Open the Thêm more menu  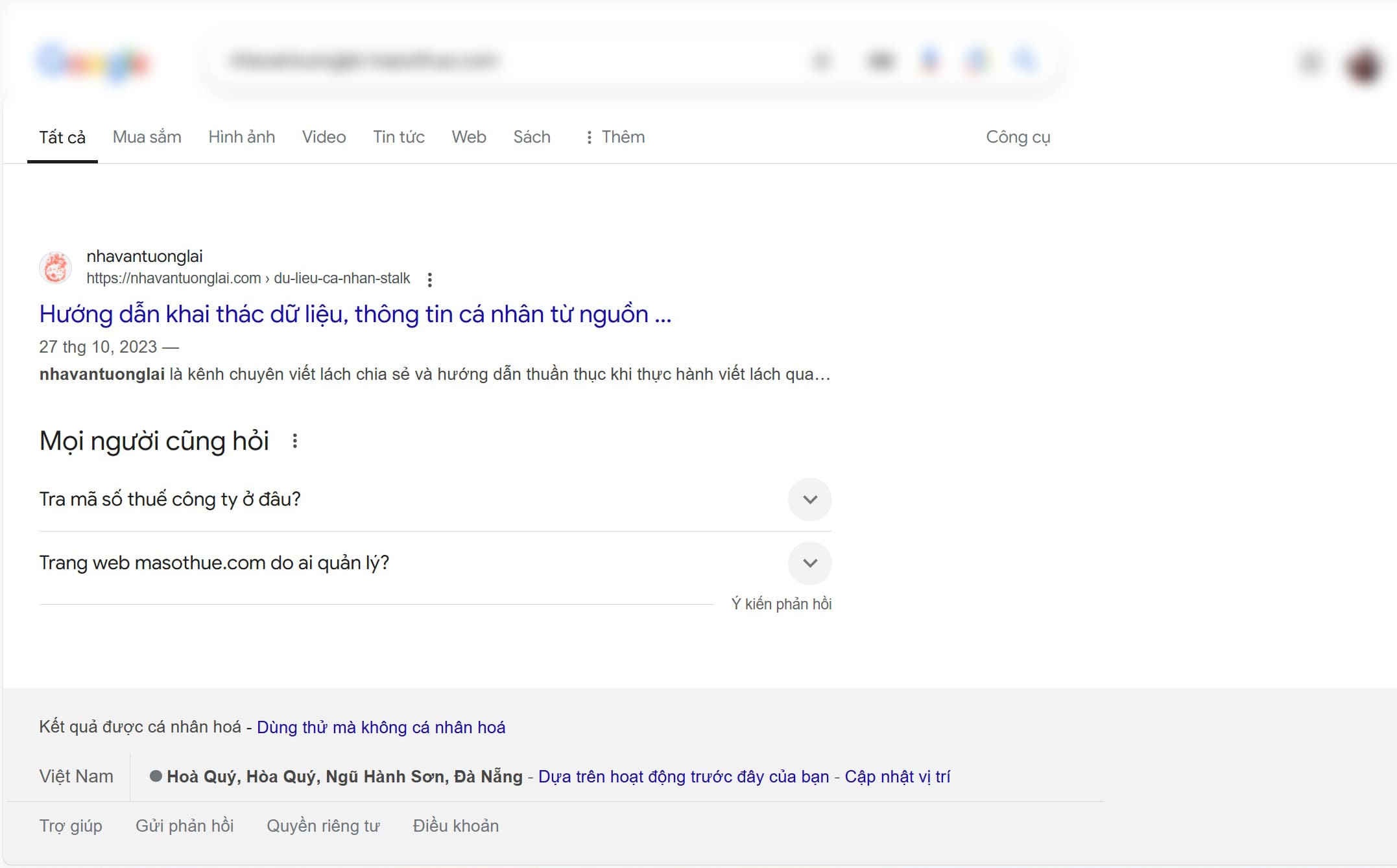tap(615, 137)
